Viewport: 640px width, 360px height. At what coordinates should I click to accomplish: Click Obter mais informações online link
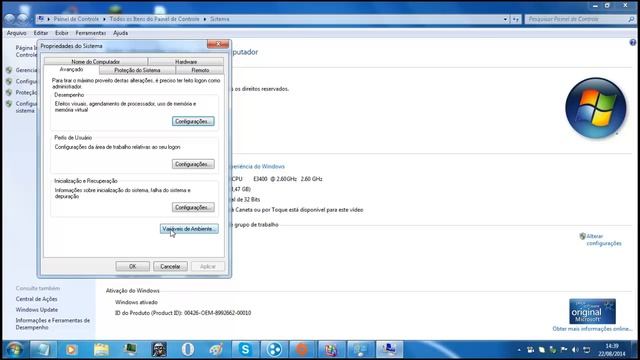click(x=592, y=329)
